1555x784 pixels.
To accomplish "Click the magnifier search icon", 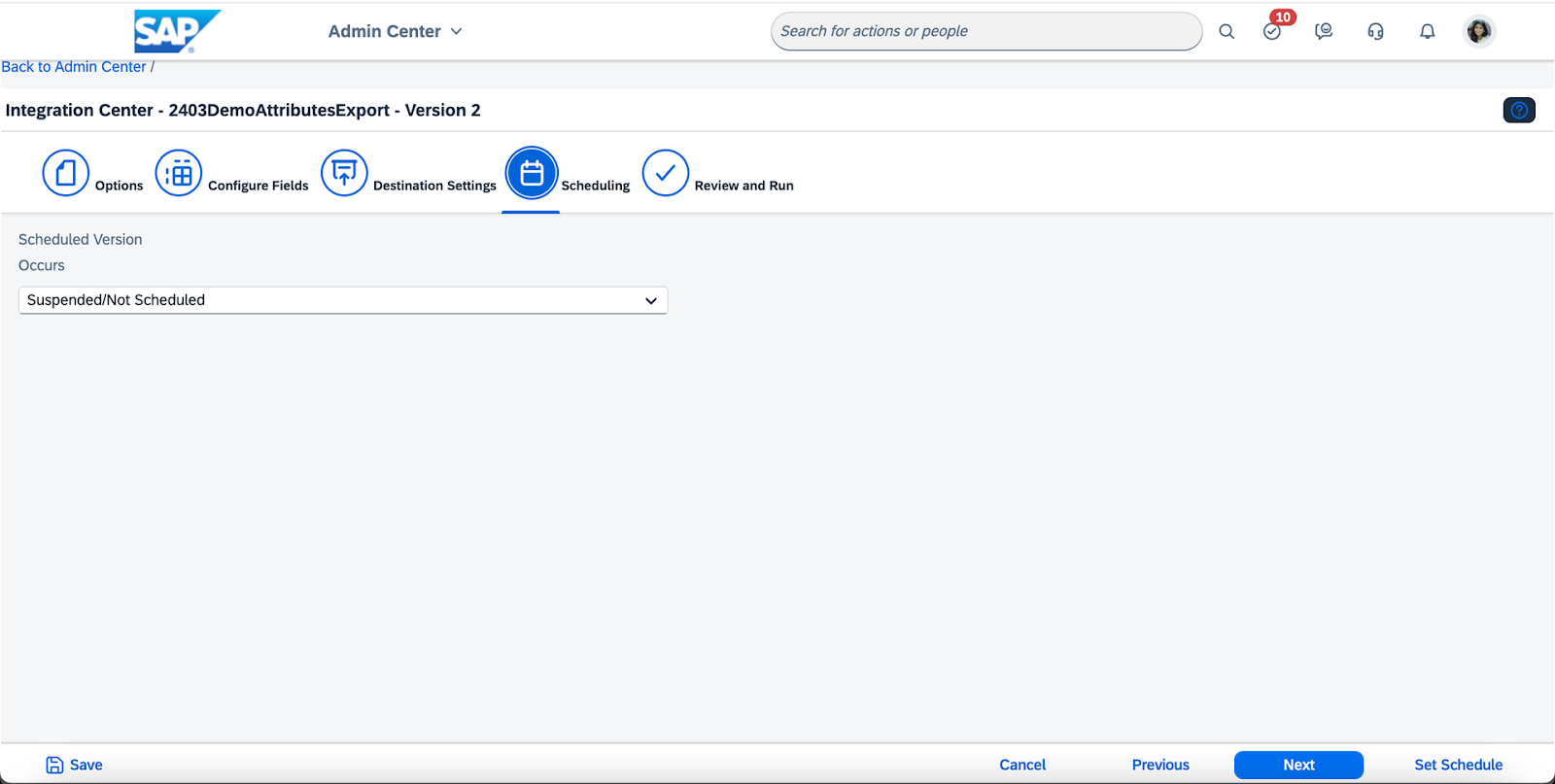I will pos(1227,31).
